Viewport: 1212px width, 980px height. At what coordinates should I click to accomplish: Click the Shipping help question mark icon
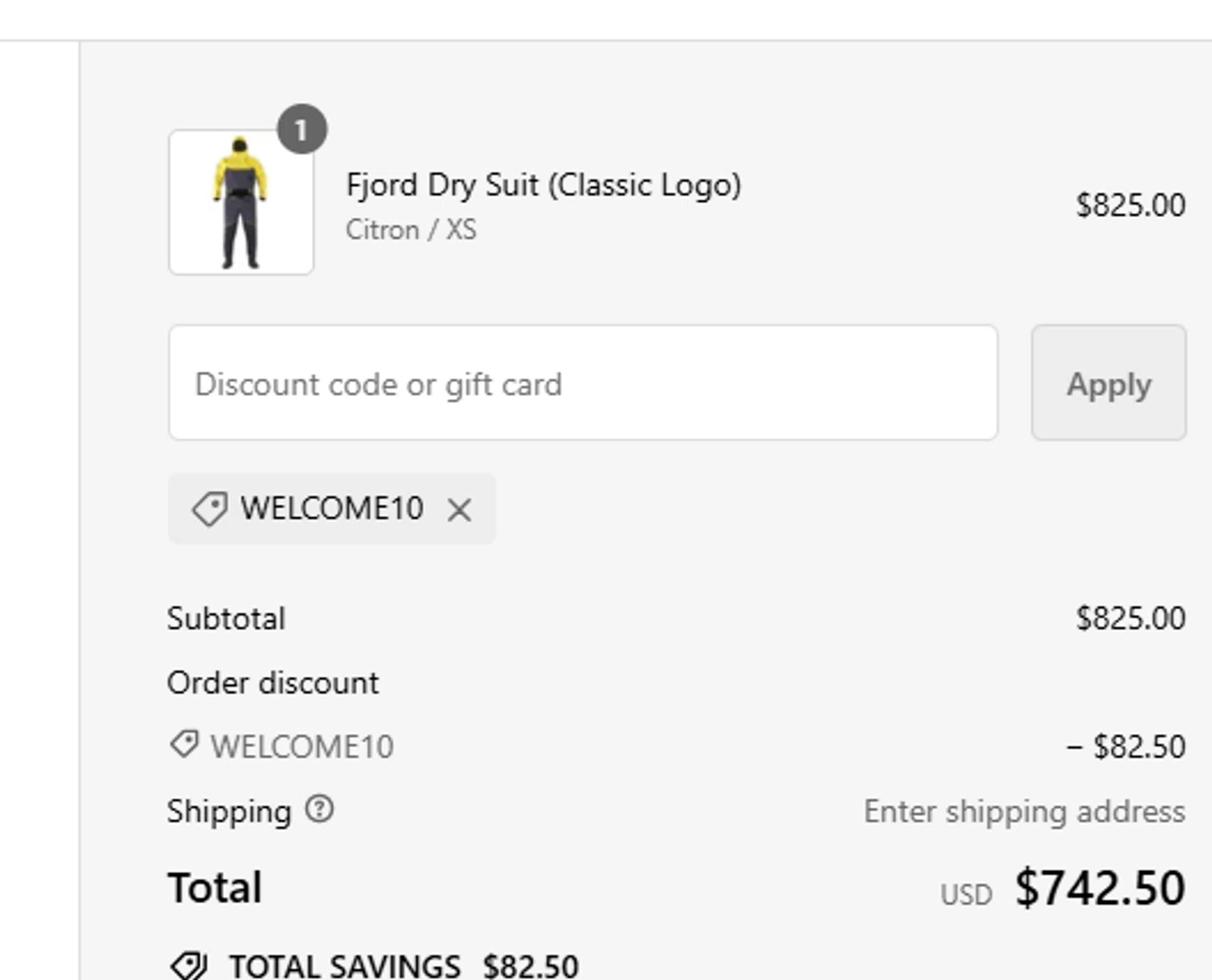point(319,809)
